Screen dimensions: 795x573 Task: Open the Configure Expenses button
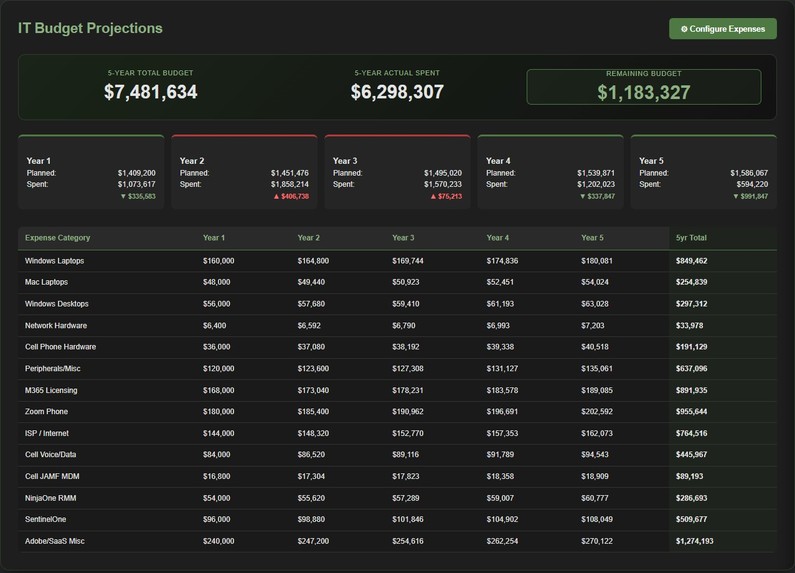722,29
